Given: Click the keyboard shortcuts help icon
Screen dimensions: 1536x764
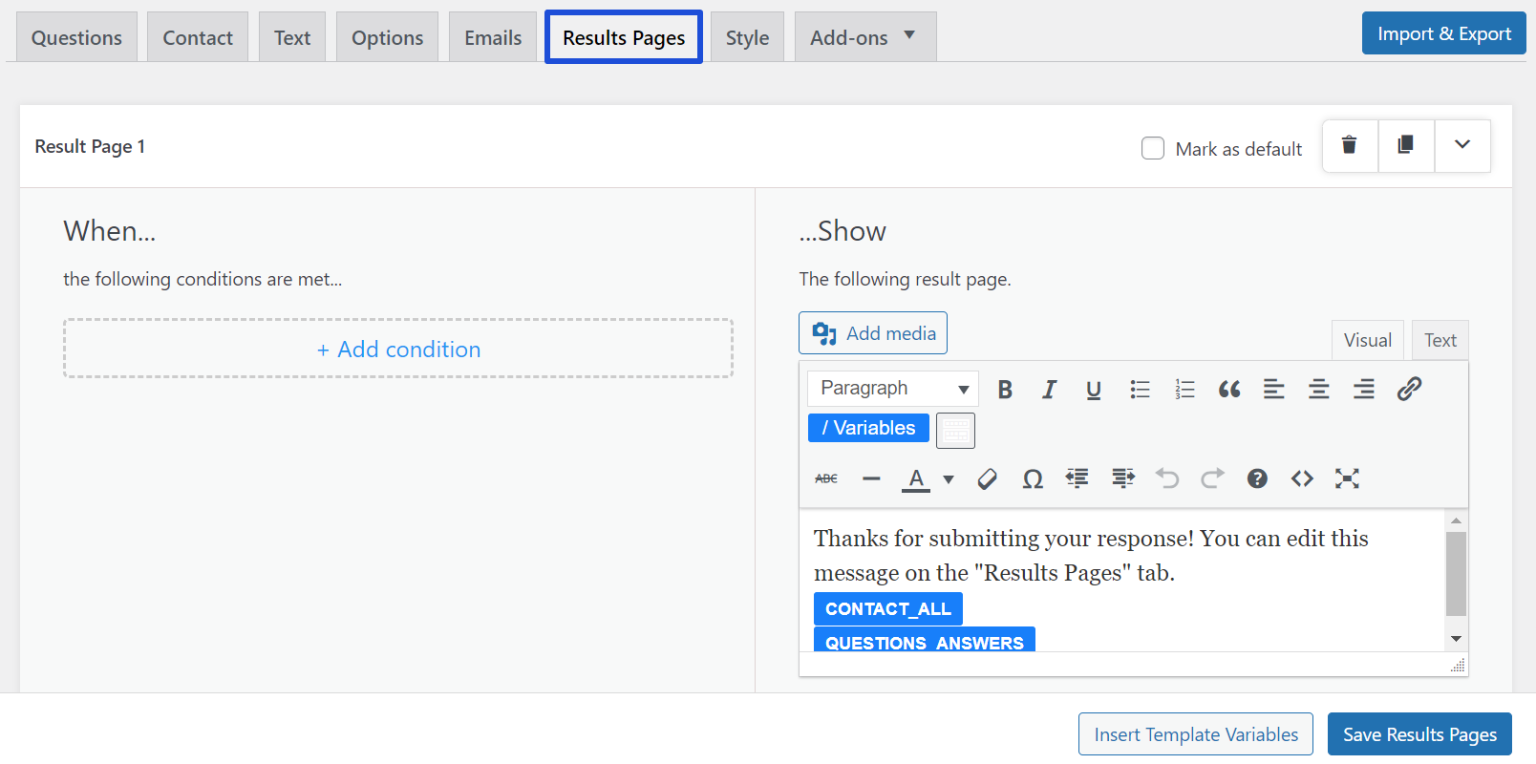Looking at the screenshot, I should [1257, 479].
